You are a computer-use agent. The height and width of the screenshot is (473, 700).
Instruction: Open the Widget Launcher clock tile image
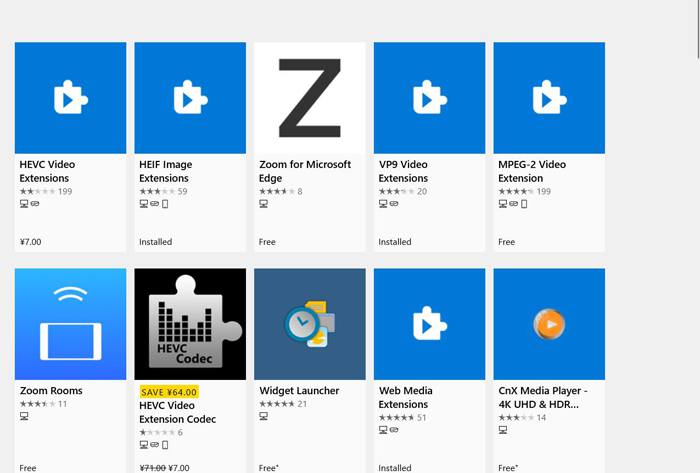pyautogui.click(x=310, y=324)
